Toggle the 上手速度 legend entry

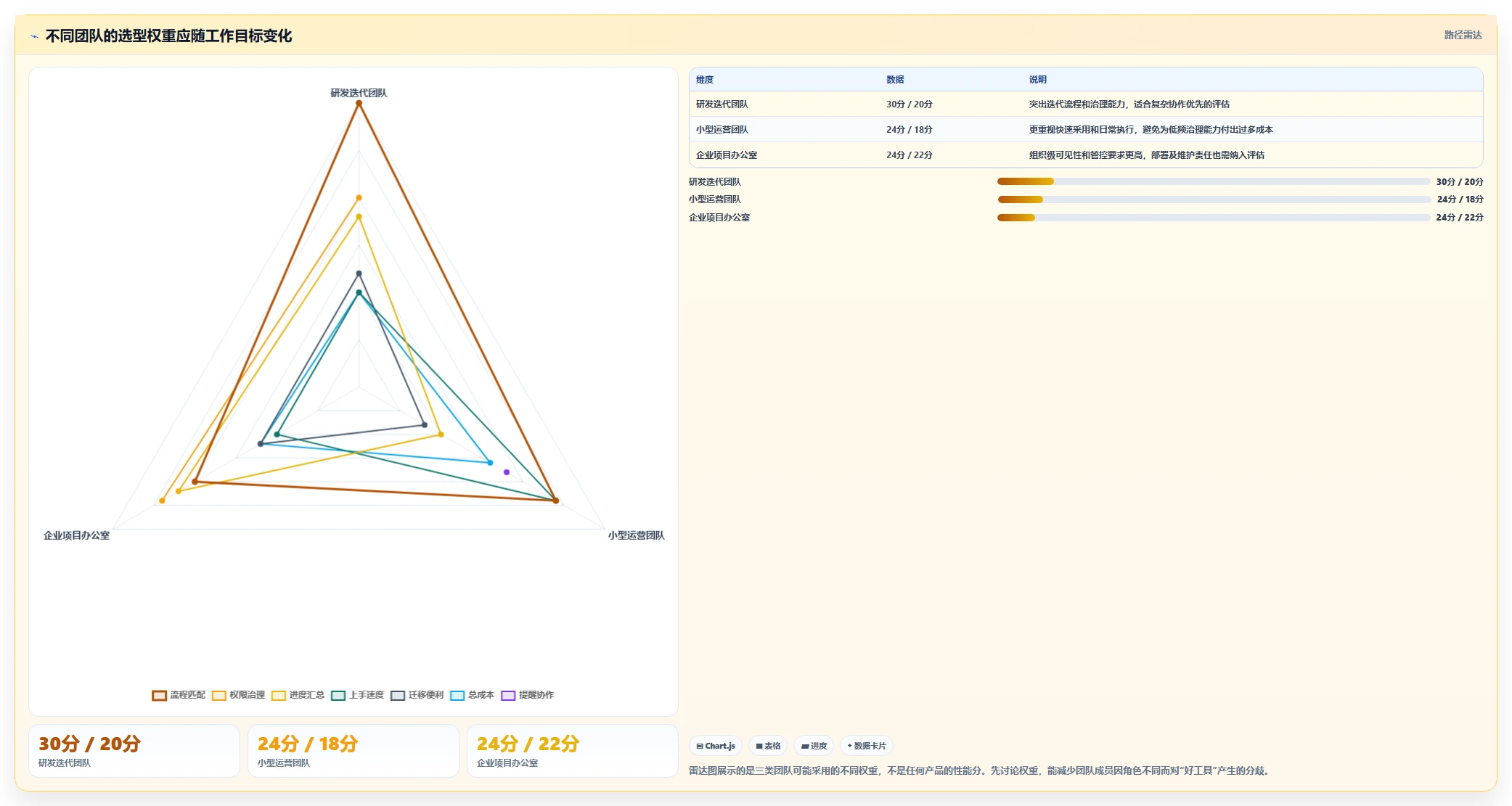pos(357,695)
